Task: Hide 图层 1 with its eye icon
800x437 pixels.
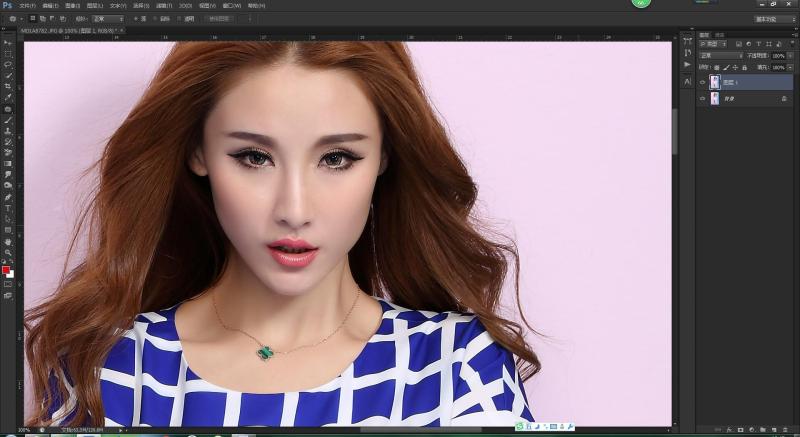Action: tap(703, 82)
